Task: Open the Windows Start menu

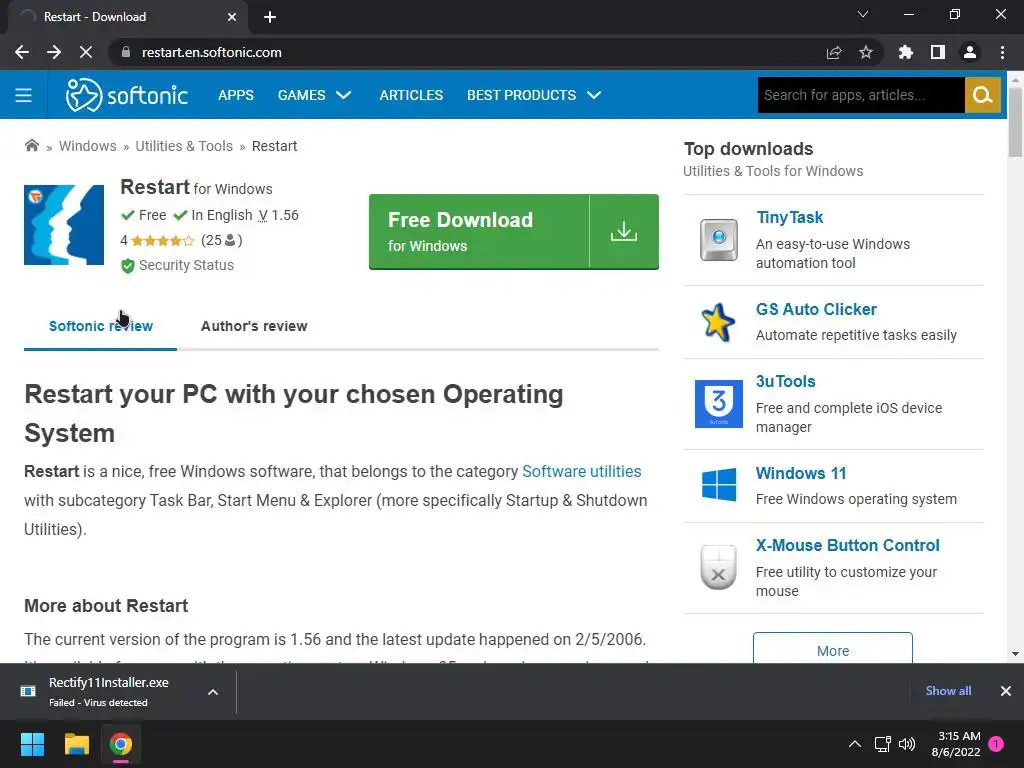Action: pos(32,744)
